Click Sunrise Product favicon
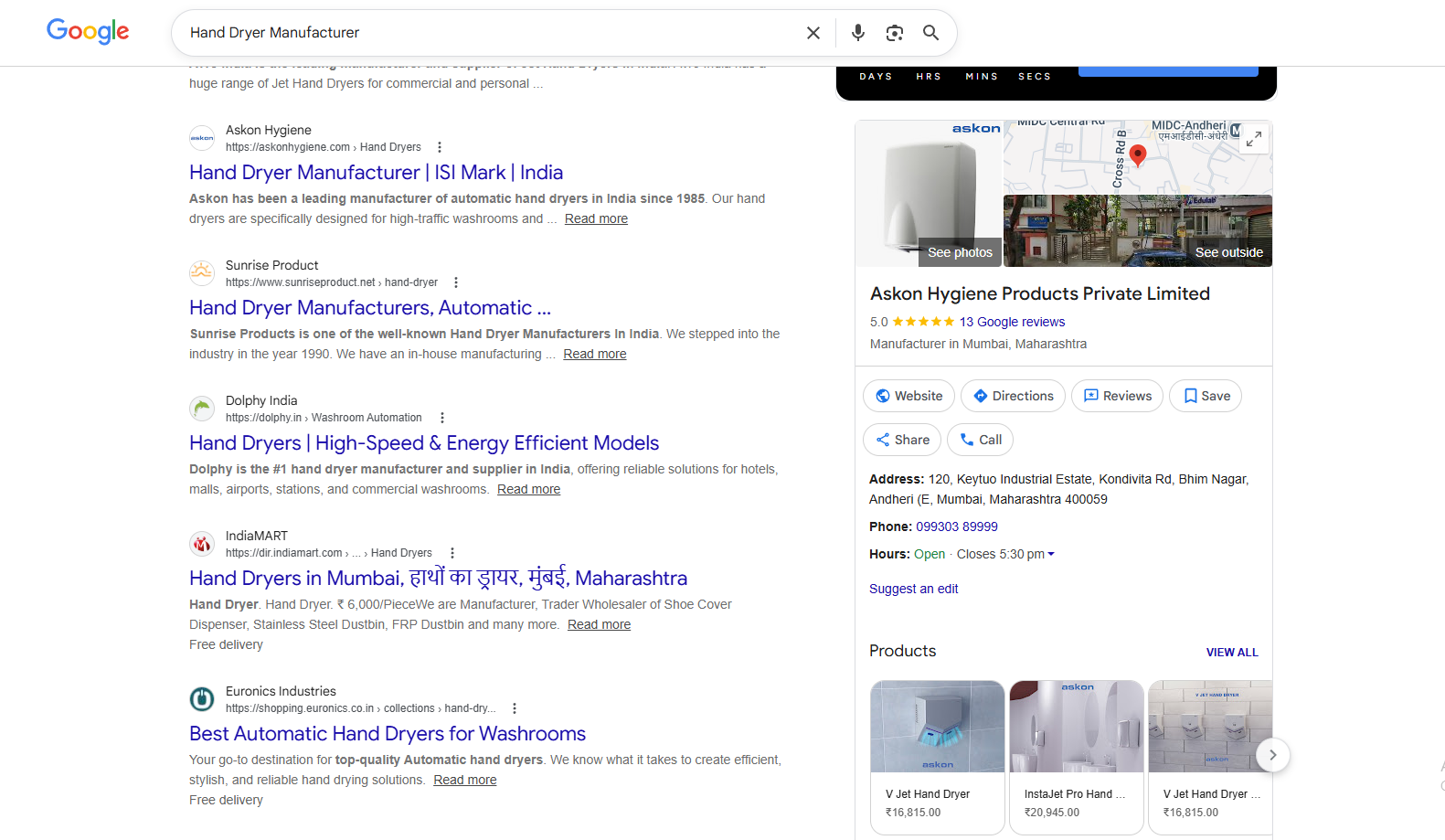This screenshot has width=1445, height=840. pyautogui.click(x=202, y=273)
